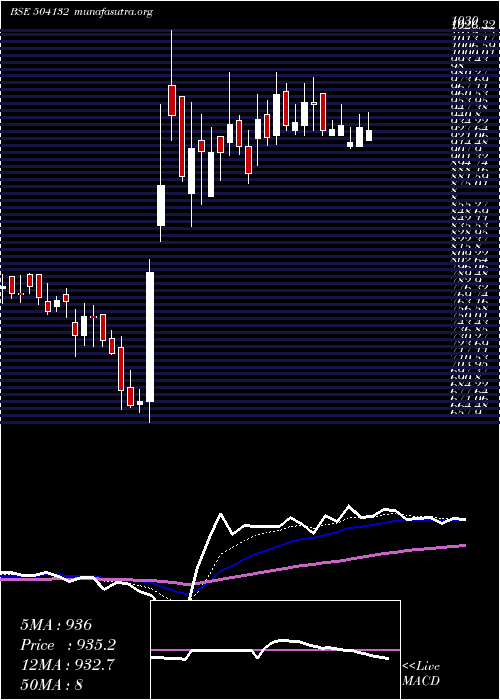Click the 1030 top price axis label
500x700 pixels.
pos(465,20)
